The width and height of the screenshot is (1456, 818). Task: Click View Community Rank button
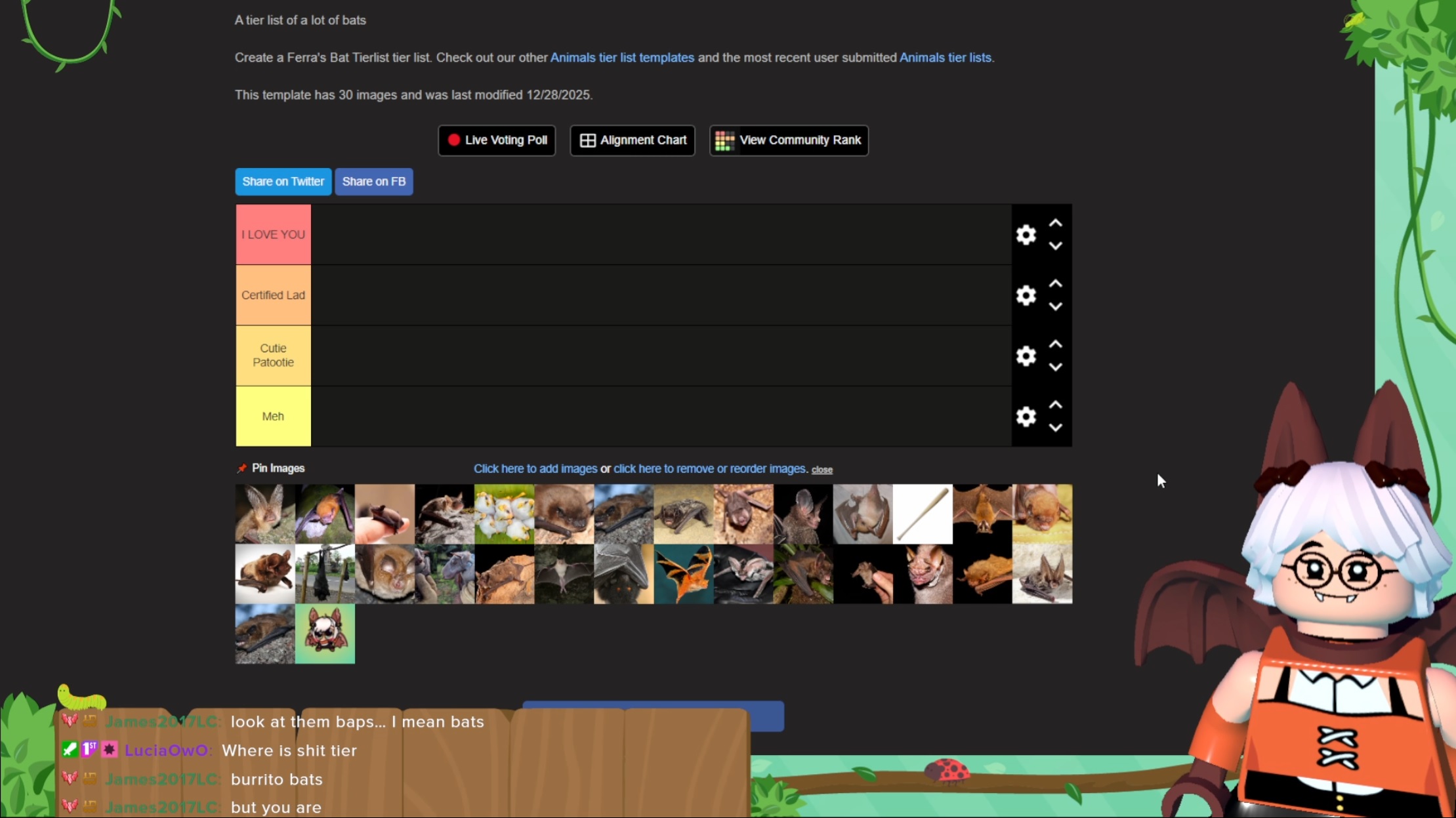(x=789, y=140)
